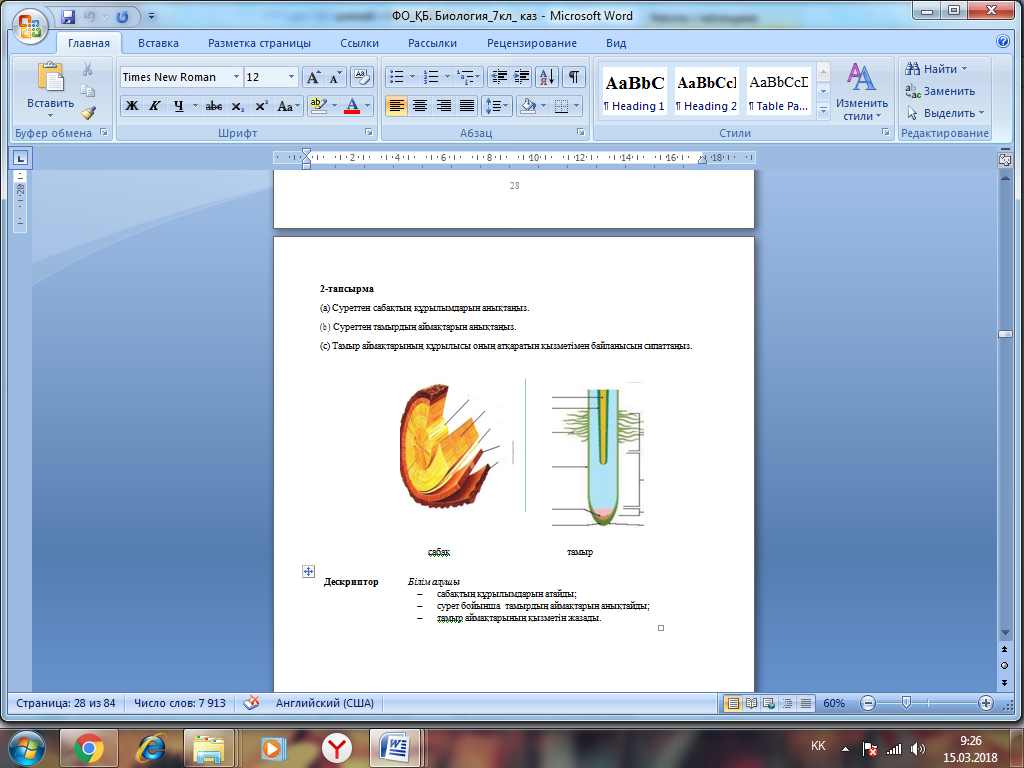Switch to the Вставка ribbon tab
1024x768 pixels.
tap(158, 43)
